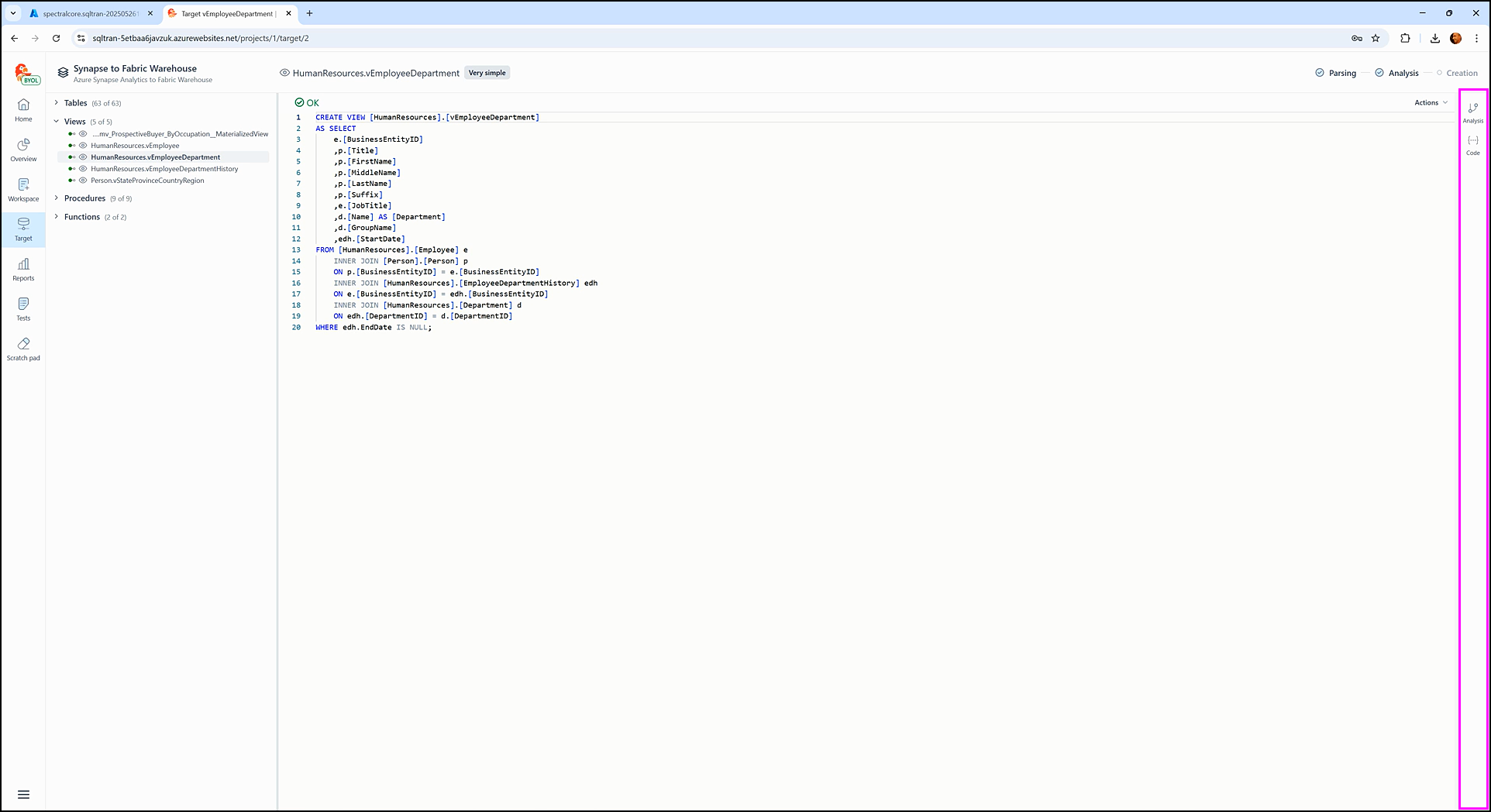
Task: Select HumanResources.vEmployeeDepartmentHistory view
Action: pos(164,169)
